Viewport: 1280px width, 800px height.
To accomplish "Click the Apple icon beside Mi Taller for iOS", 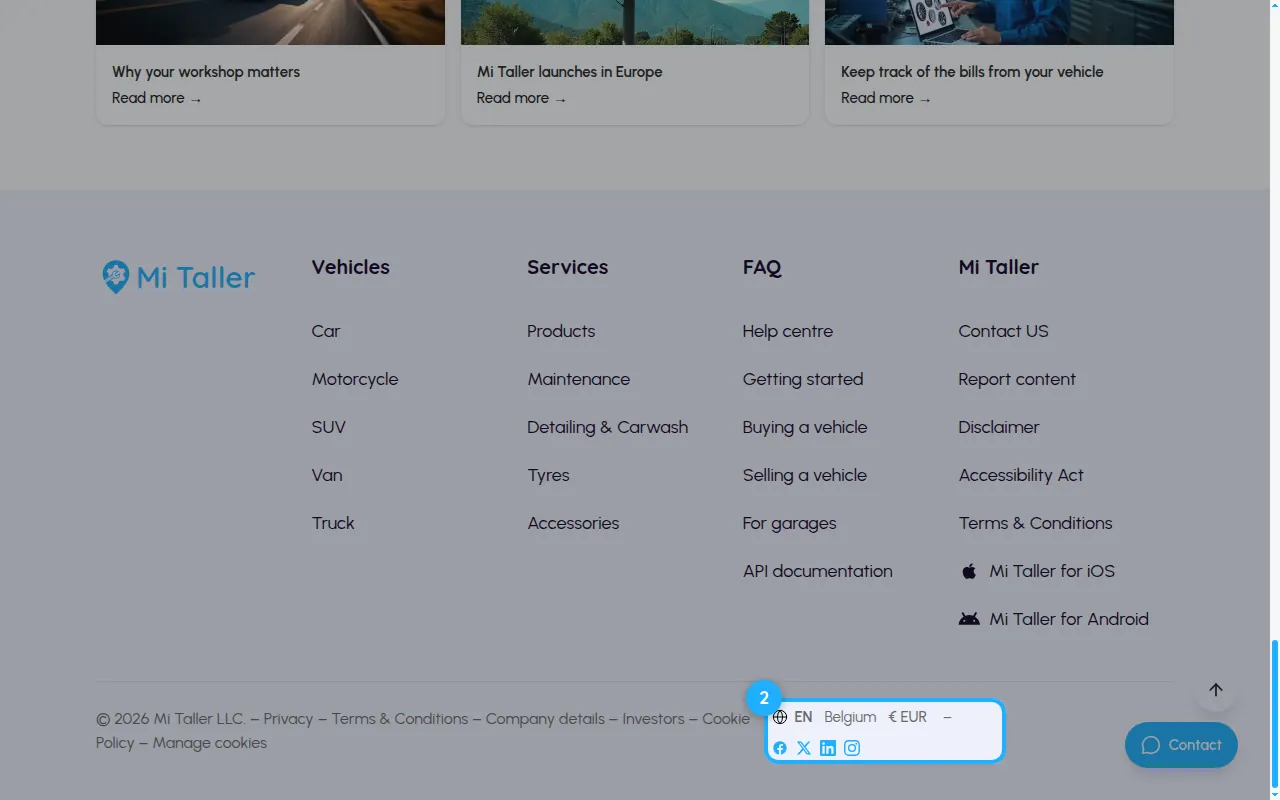I will click(968, 571).
